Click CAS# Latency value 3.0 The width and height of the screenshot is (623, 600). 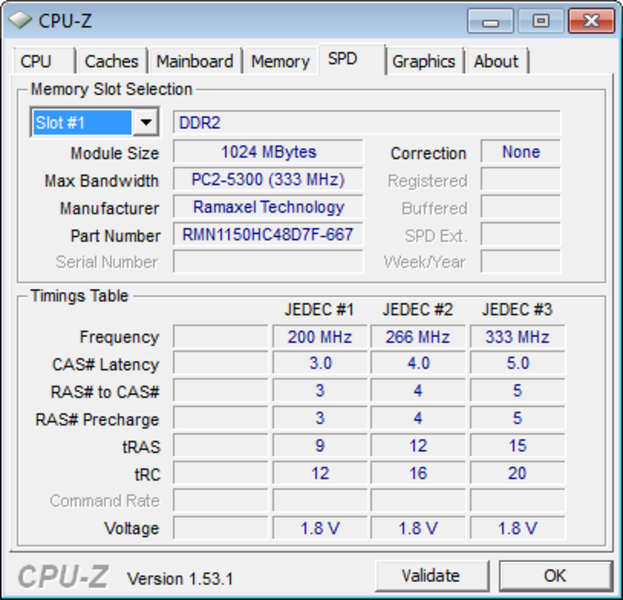(320, 363)
